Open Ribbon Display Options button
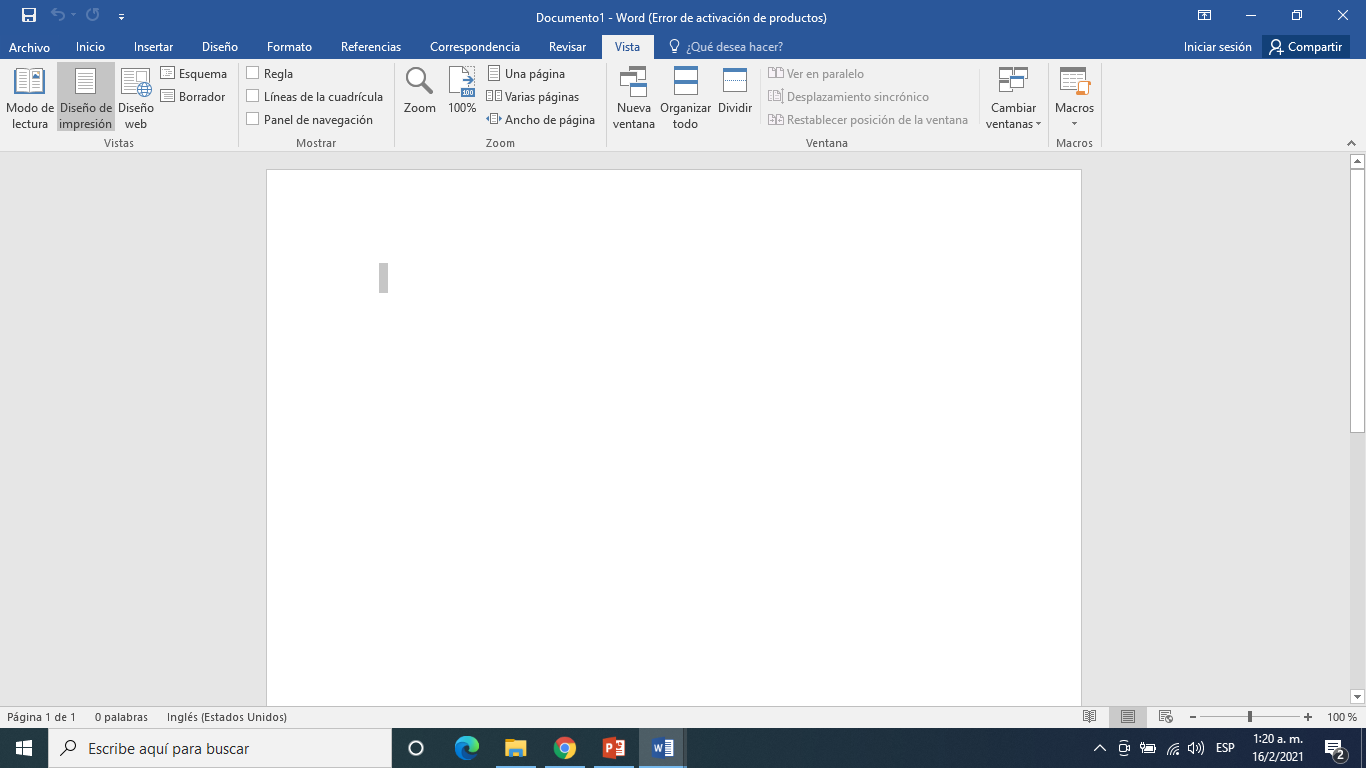The image size is (1366, 768). tap(1205, 16)
